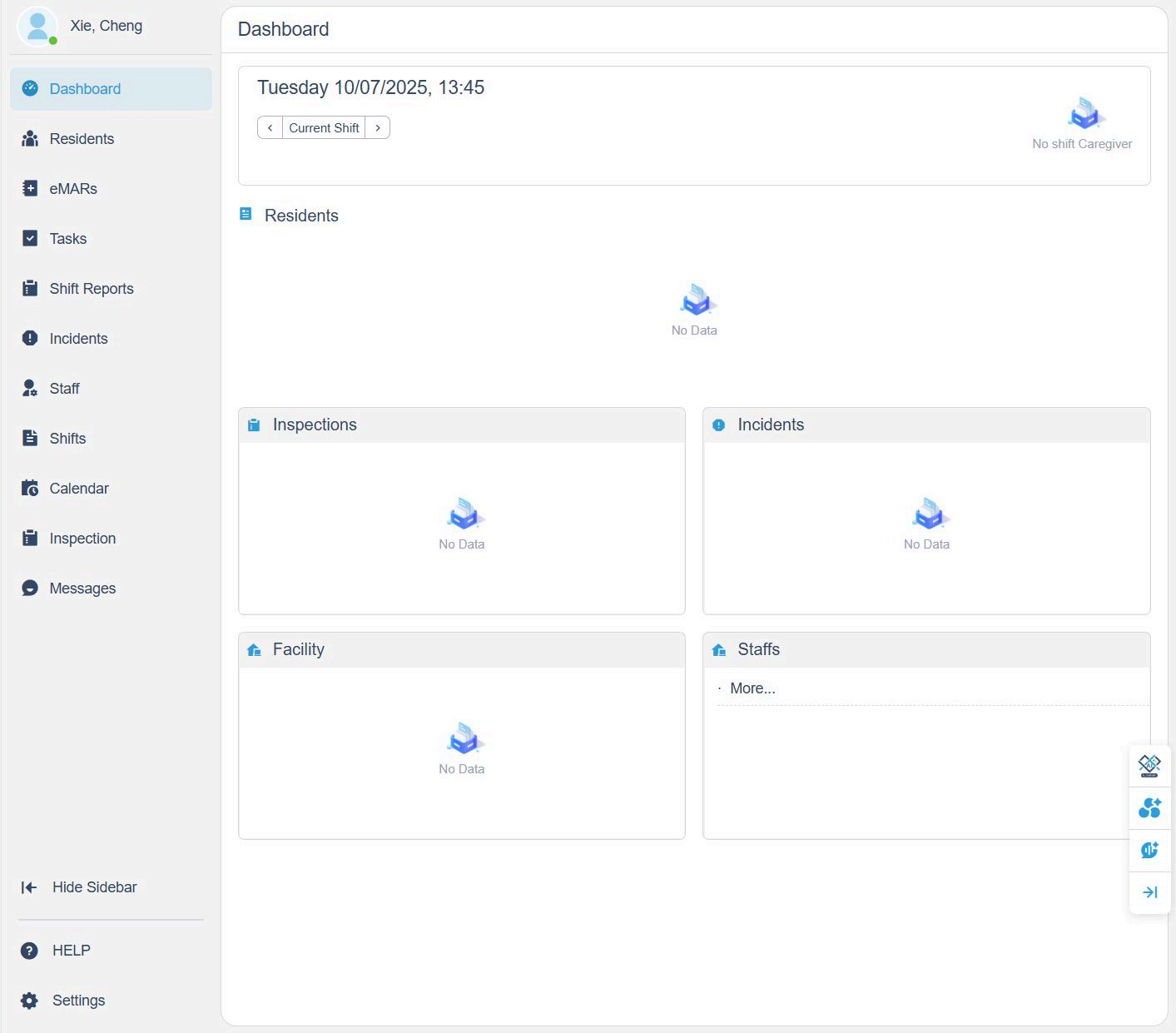This screenshot has width=1176, height=1033.
Task: Open the Residents menu item
Action: [82, 139]
